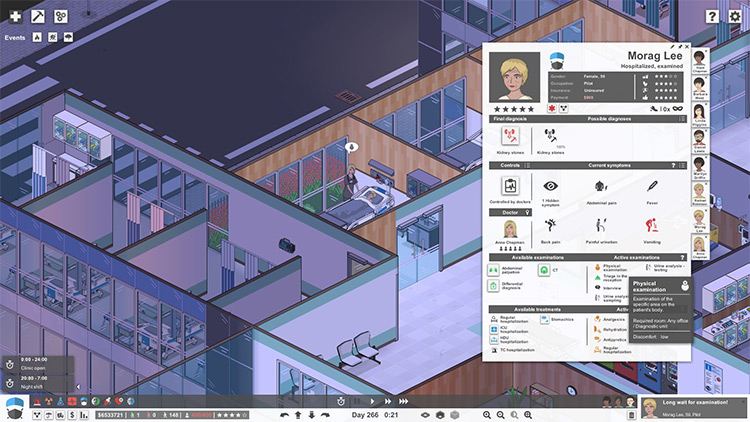This screenshot has height=422, width=750.
Task: Toggle walls cube view in bottom bar
Action: click(440, 415)
